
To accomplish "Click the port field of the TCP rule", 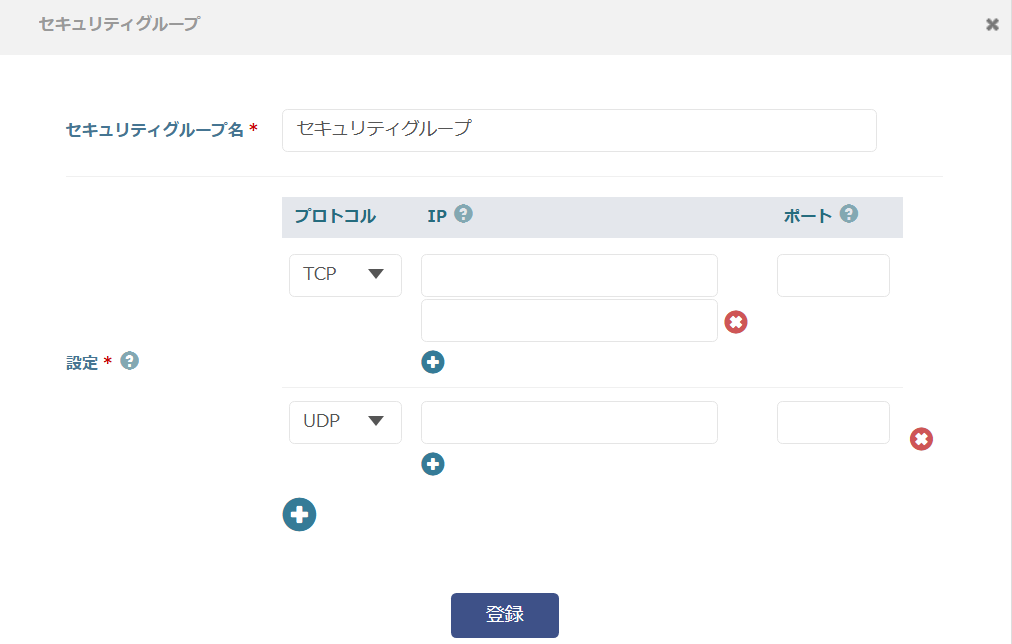I will [x=833, y=275].
